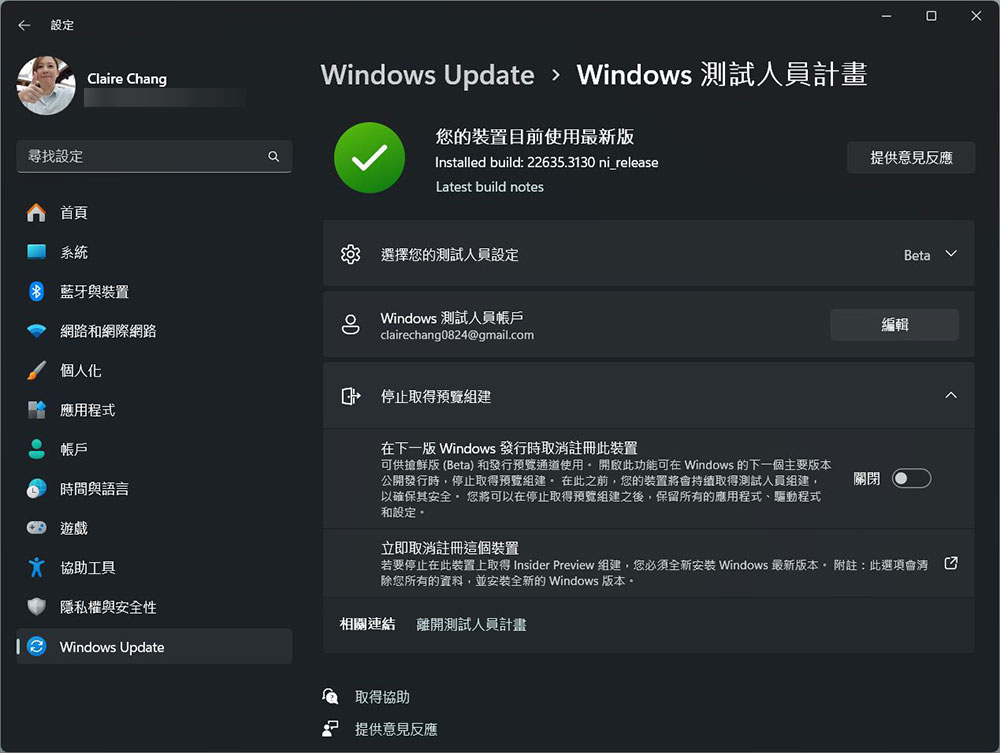Toggle 在下一版 Windows 發行時取消註冊此裝置 switch
The width and height of the screenshot is (1000, 753).
[911, 478]
